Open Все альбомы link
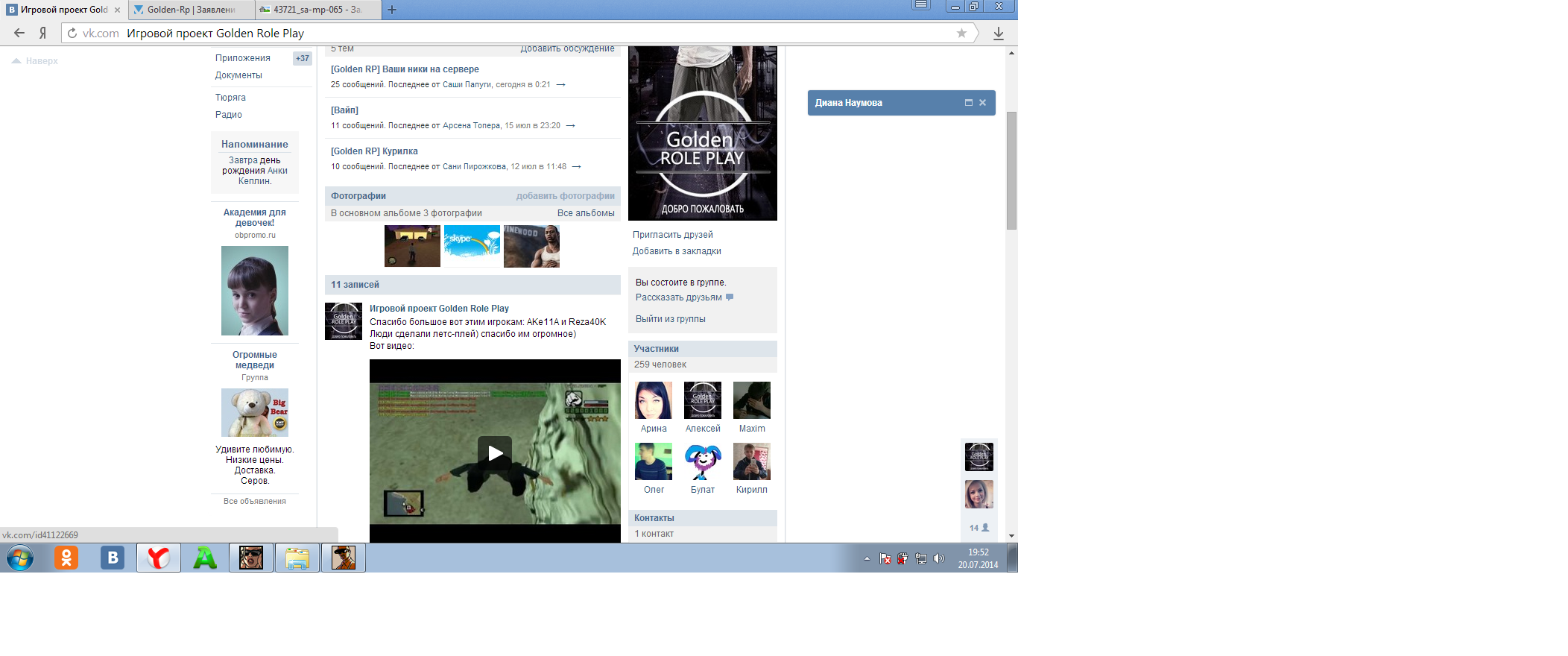Screen dimensions: 1568x656 (x=586, y=213)
